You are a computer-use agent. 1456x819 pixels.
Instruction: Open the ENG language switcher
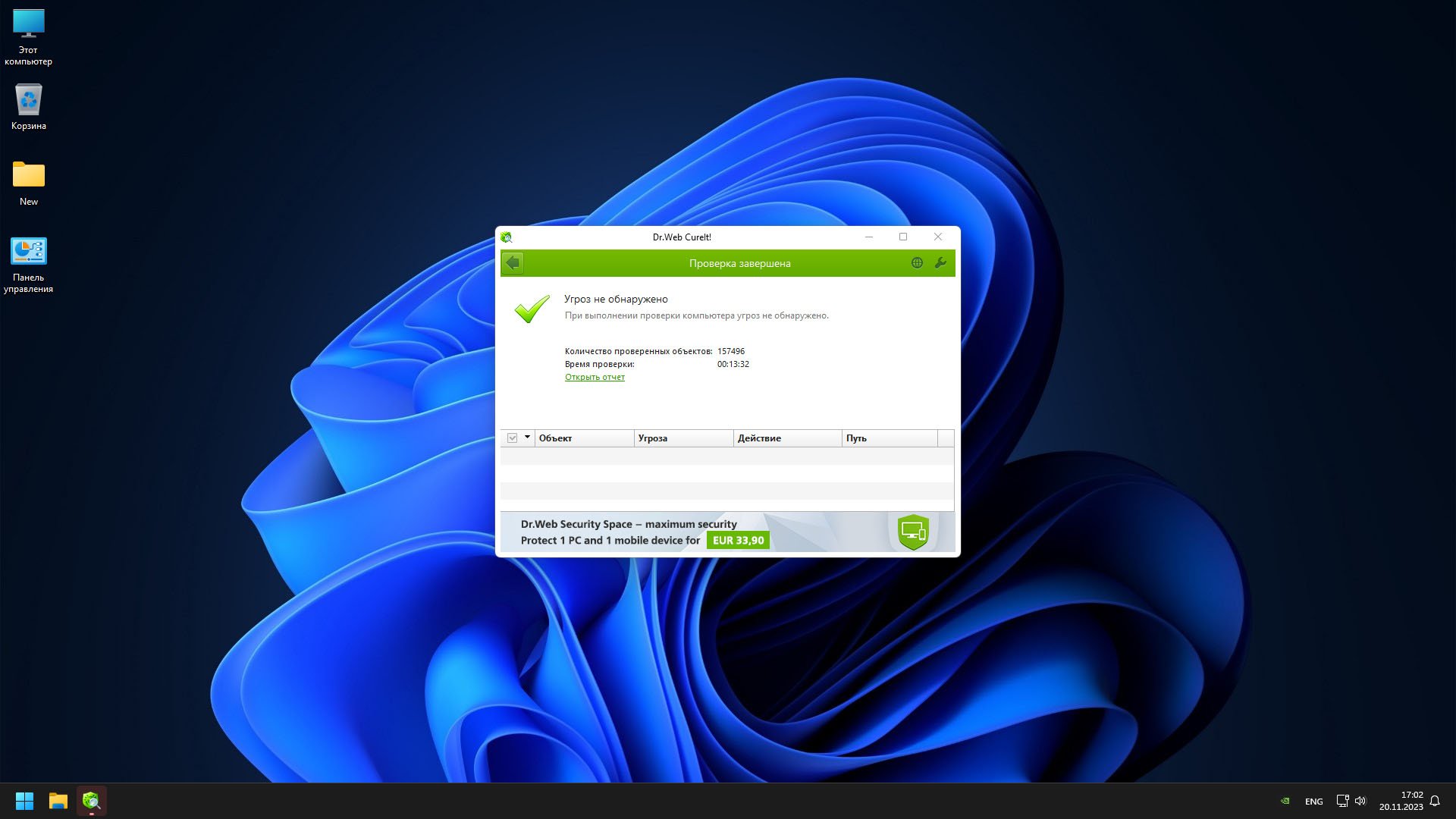click(1313, 802)
